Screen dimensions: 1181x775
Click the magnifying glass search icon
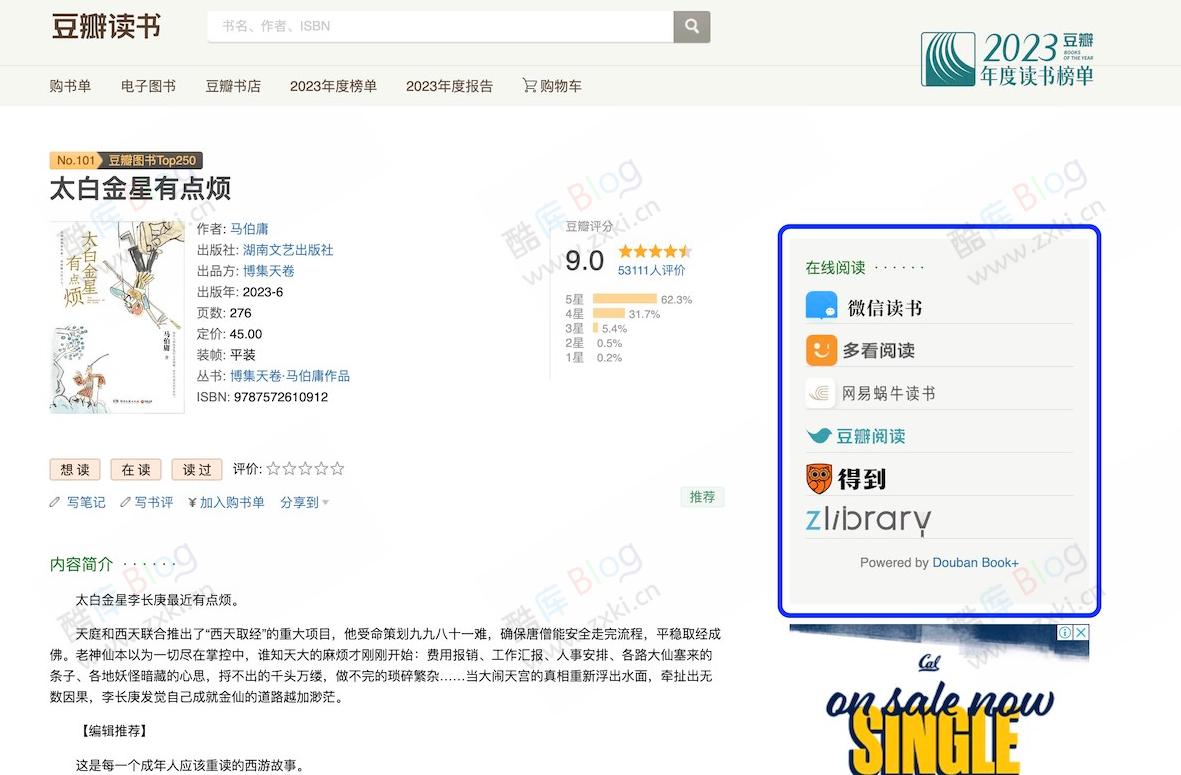pyautogui.click(x=692, y=27)
